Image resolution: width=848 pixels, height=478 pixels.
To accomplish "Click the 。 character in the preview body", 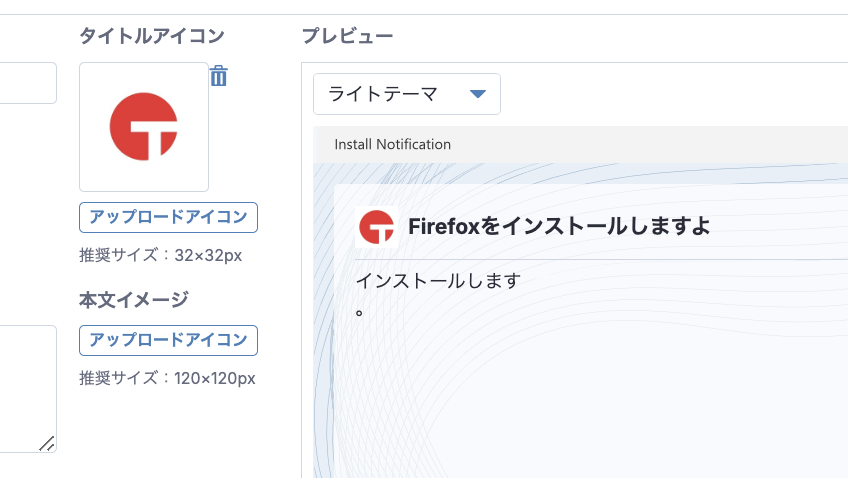I will click(x=360, y=312).
